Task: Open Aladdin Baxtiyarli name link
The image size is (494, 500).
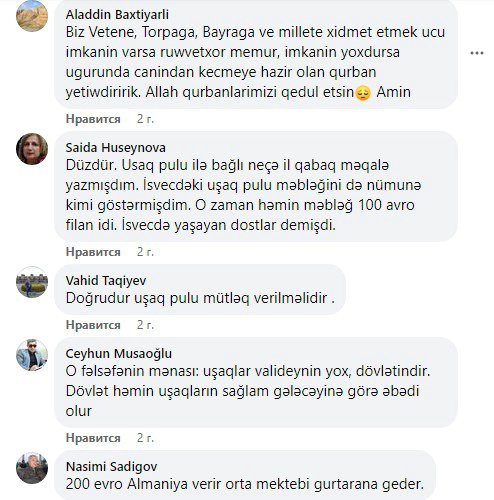Action: (117, 14)
